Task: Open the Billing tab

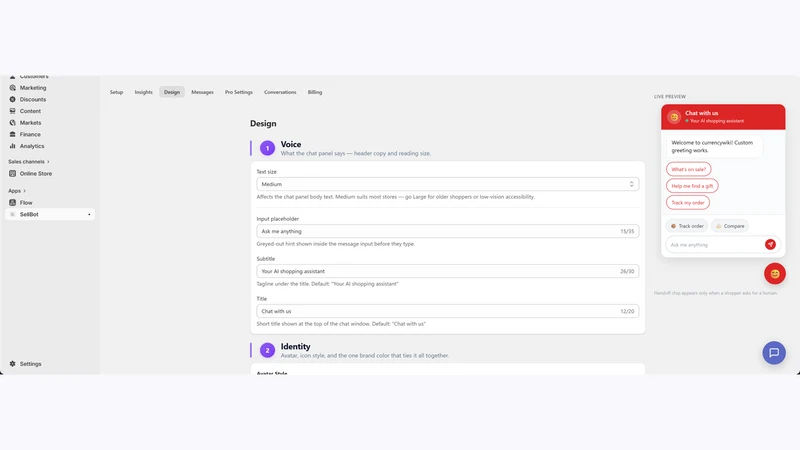Action: pyautogui.click(x=315, y=92)
